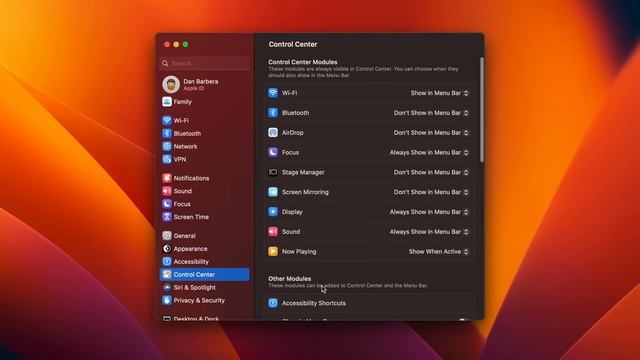This screenshot has width=640, height=360.
Task: Click the Bluetooth module icon in main pane
Action: pos(273,113)
